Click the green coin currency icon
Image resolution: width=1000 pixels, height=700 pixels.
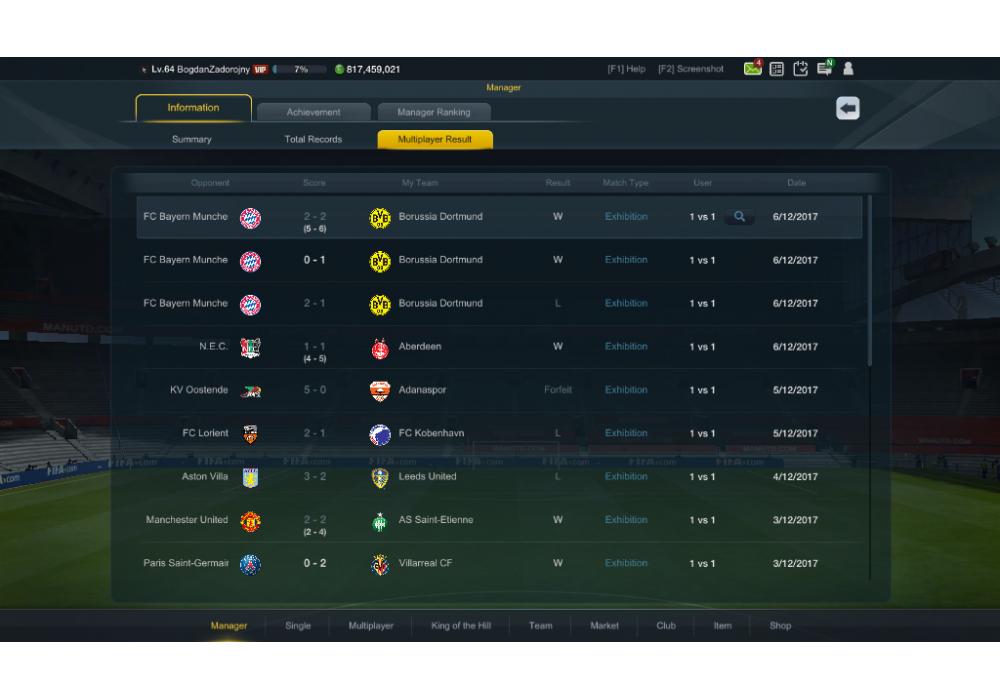[x=339, y=69]
